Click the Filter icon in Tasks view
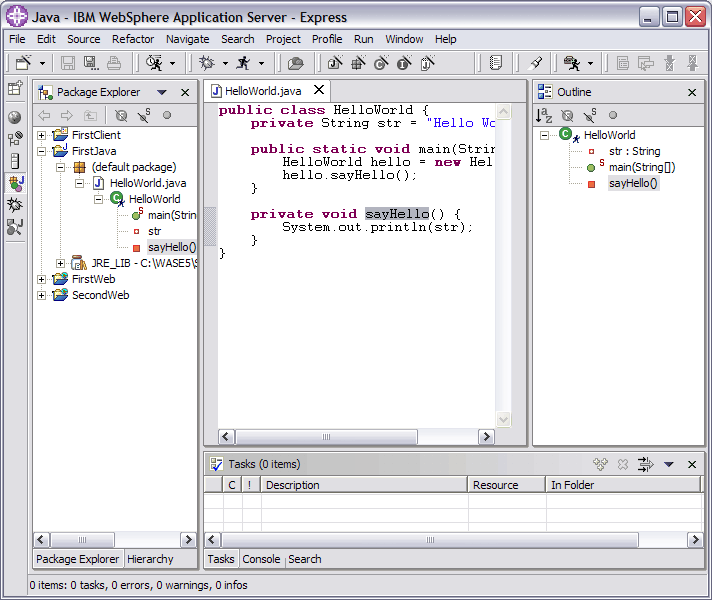Image resolution: width=712 pixels, height=600 pixels. pos(645,464)
